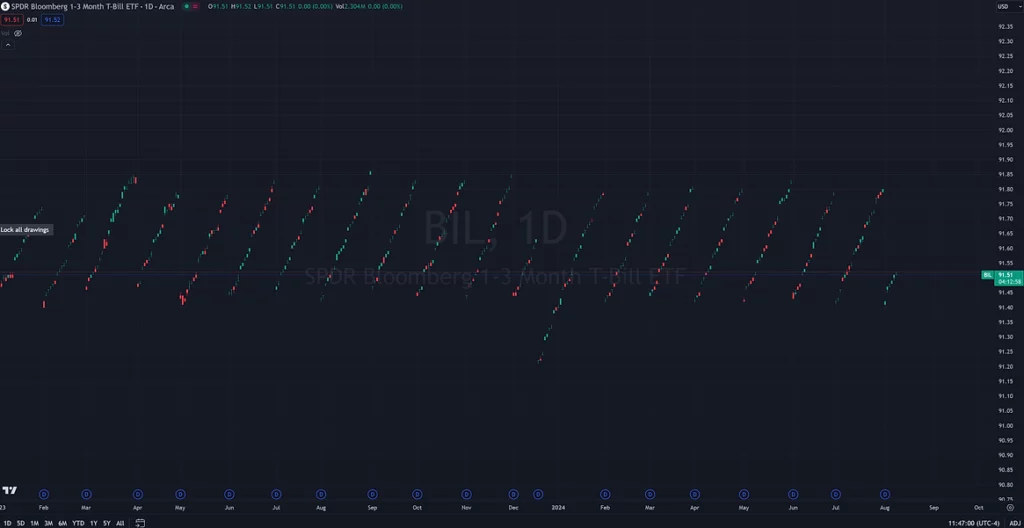The width and height of the screenshot is (1024, 528).
Task: Click the 92.00 price scale label
Action: [1005, 130]
